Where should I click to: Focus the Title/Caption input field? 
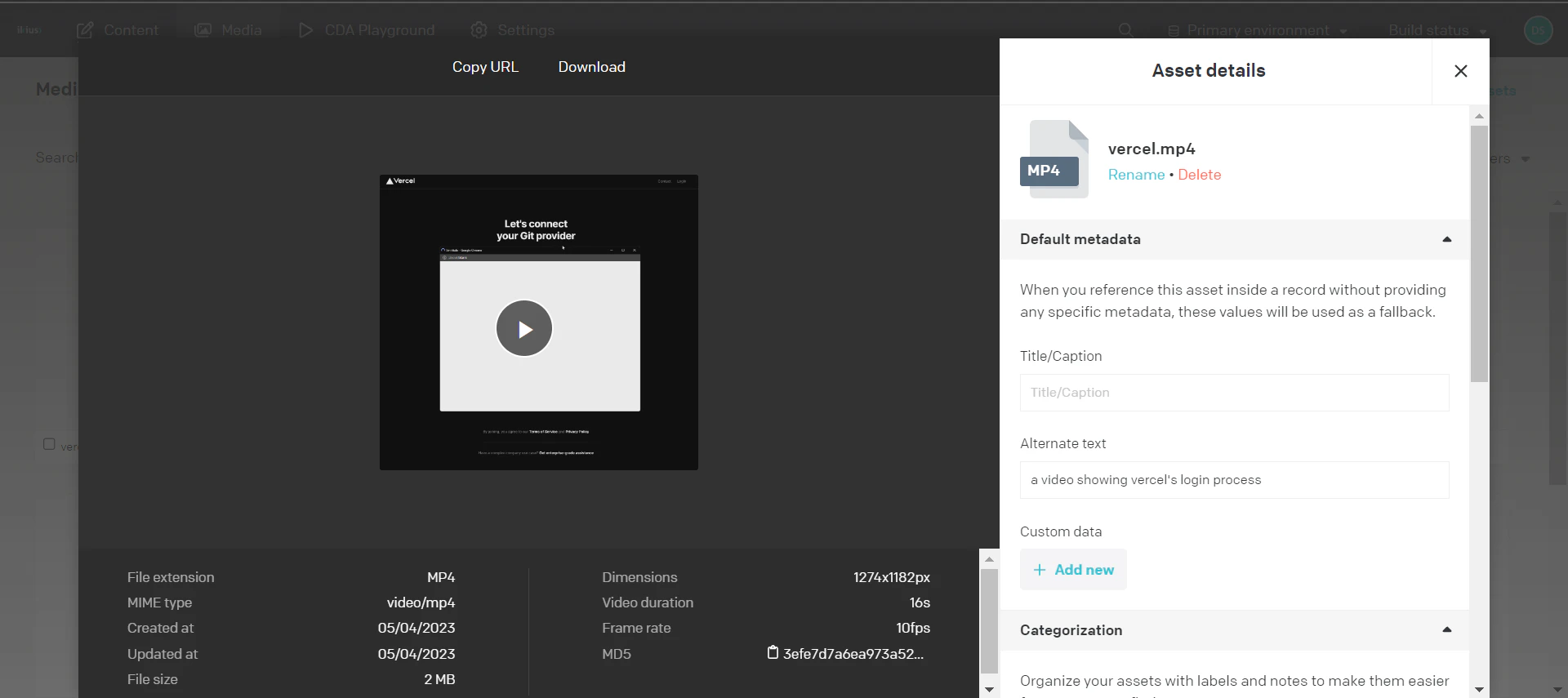pyautogui.click(x=1234, y=393)
